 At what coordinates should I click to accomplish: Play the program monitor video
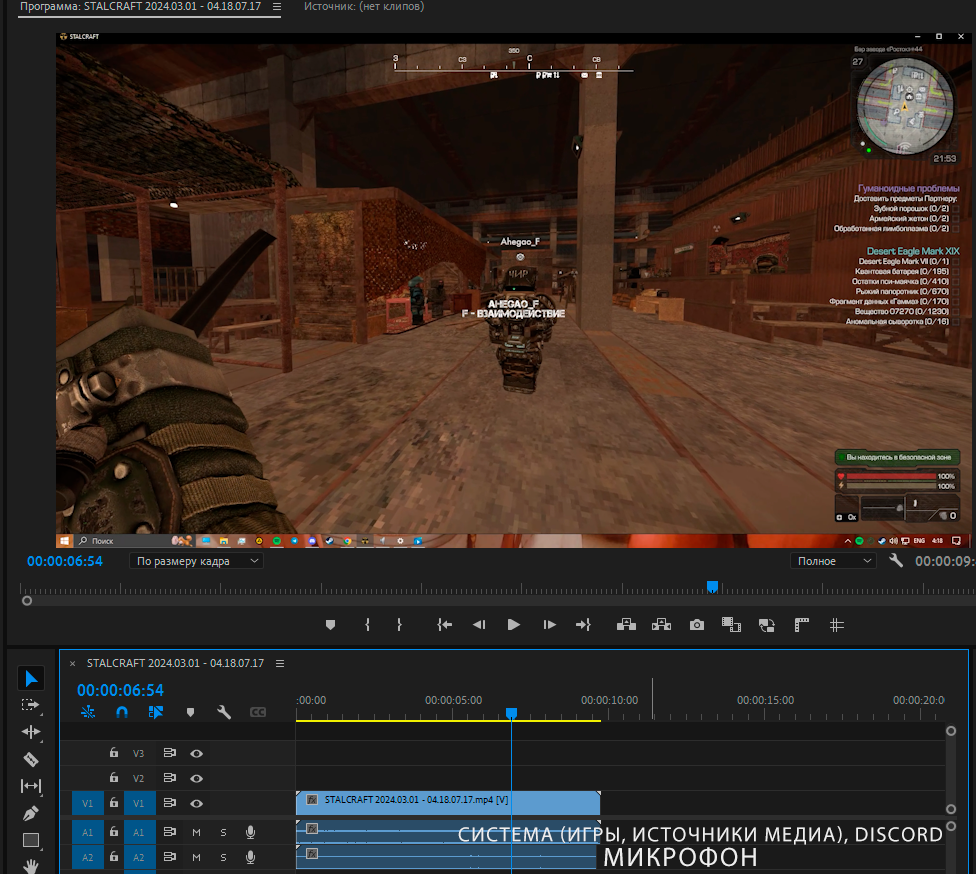coord(514,625)
